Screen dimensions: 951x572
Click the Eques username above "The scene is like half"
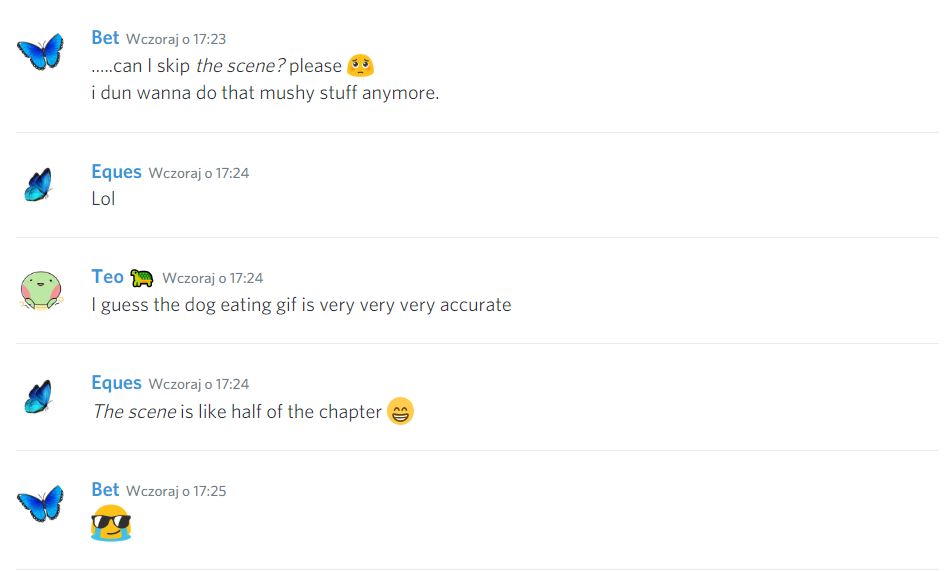[x=116, y=383]
